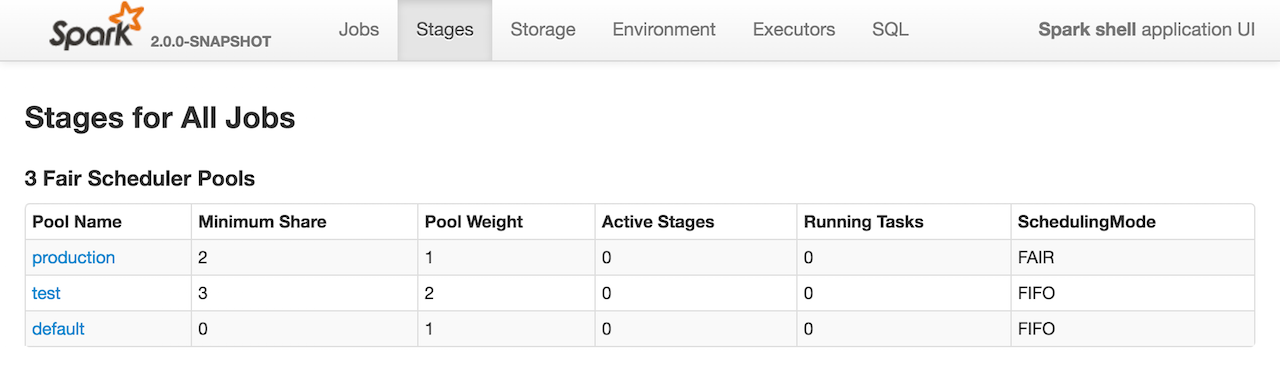Switch to the Storage tab
1280x373 pixels.
point(543,29)
